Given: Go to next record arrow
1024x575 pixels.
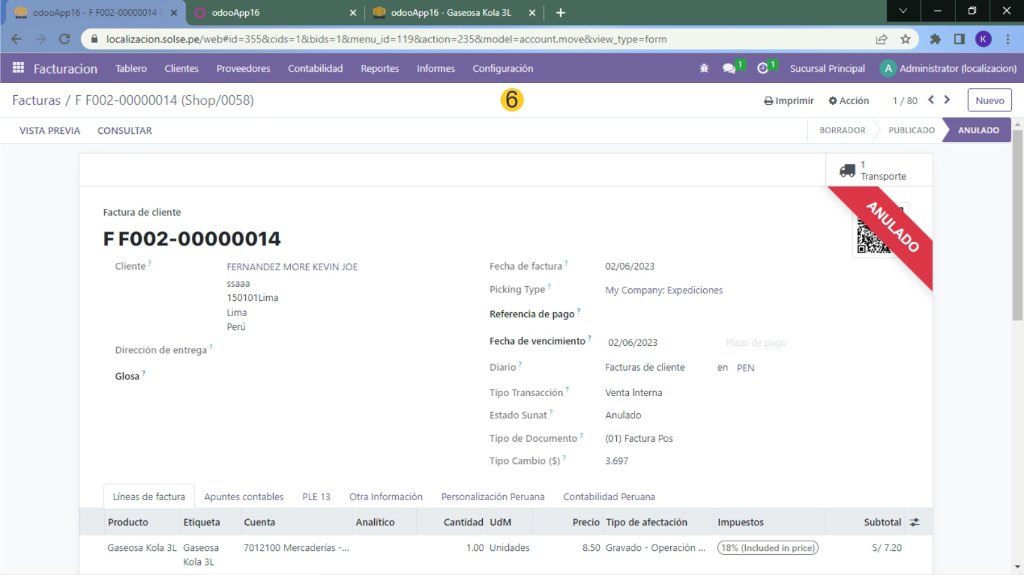Looking at the screenshot, I should click(948, 100).
